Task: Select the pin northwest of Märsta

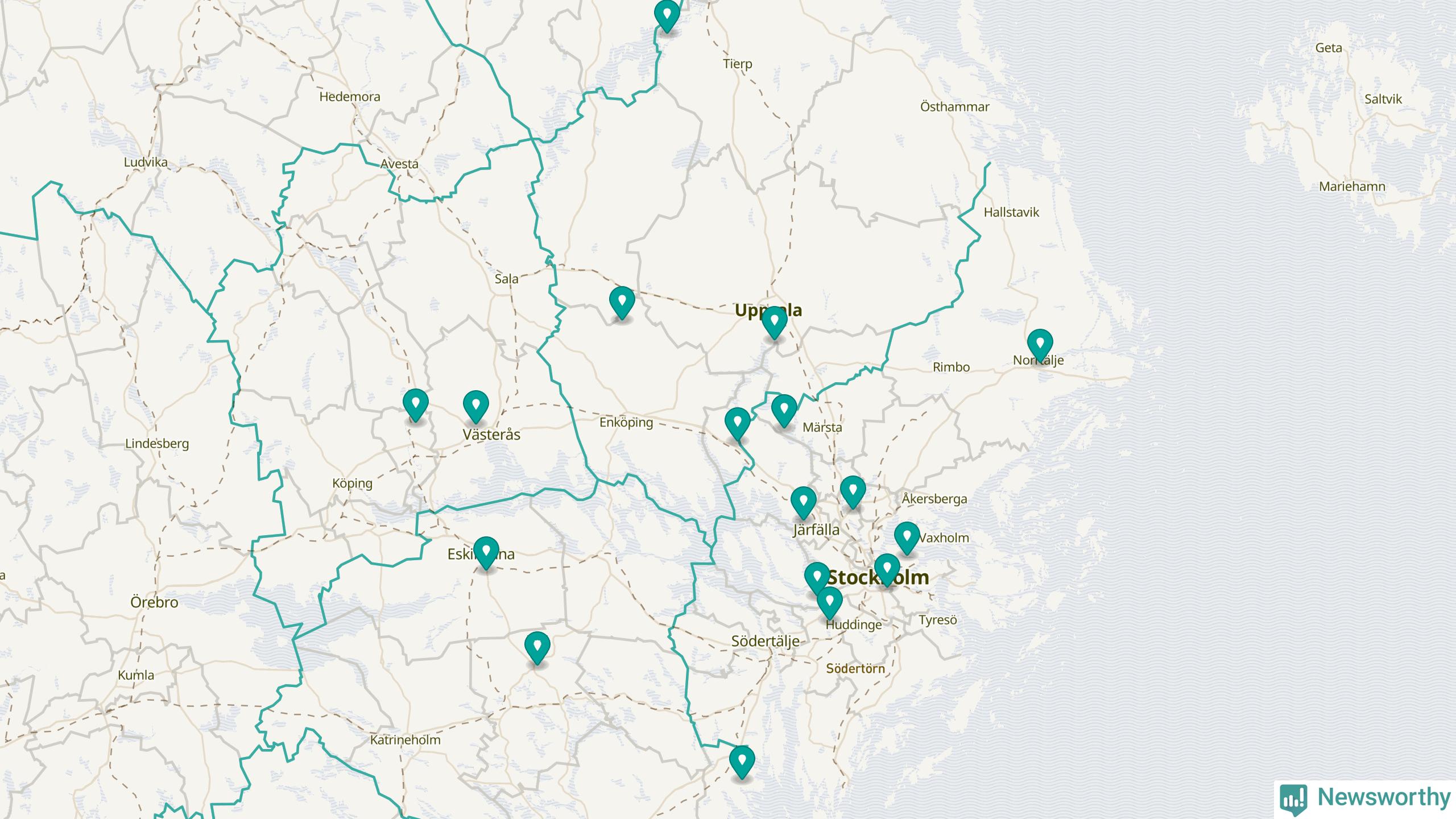Action: (784, 409)
